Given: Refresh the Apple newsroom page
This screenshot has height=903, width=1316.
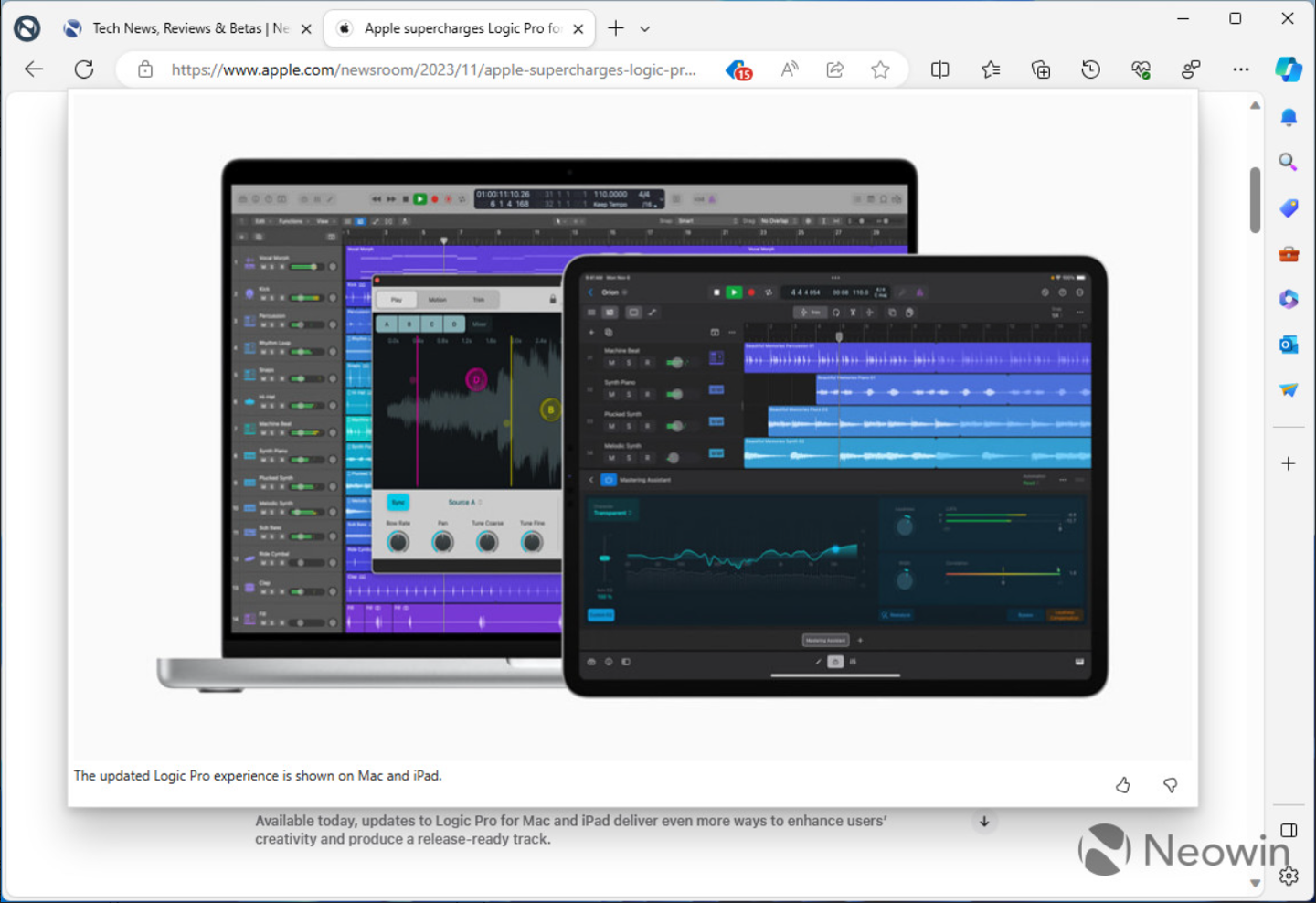Looking at the screenshot, I should click(x=84, y=69).
